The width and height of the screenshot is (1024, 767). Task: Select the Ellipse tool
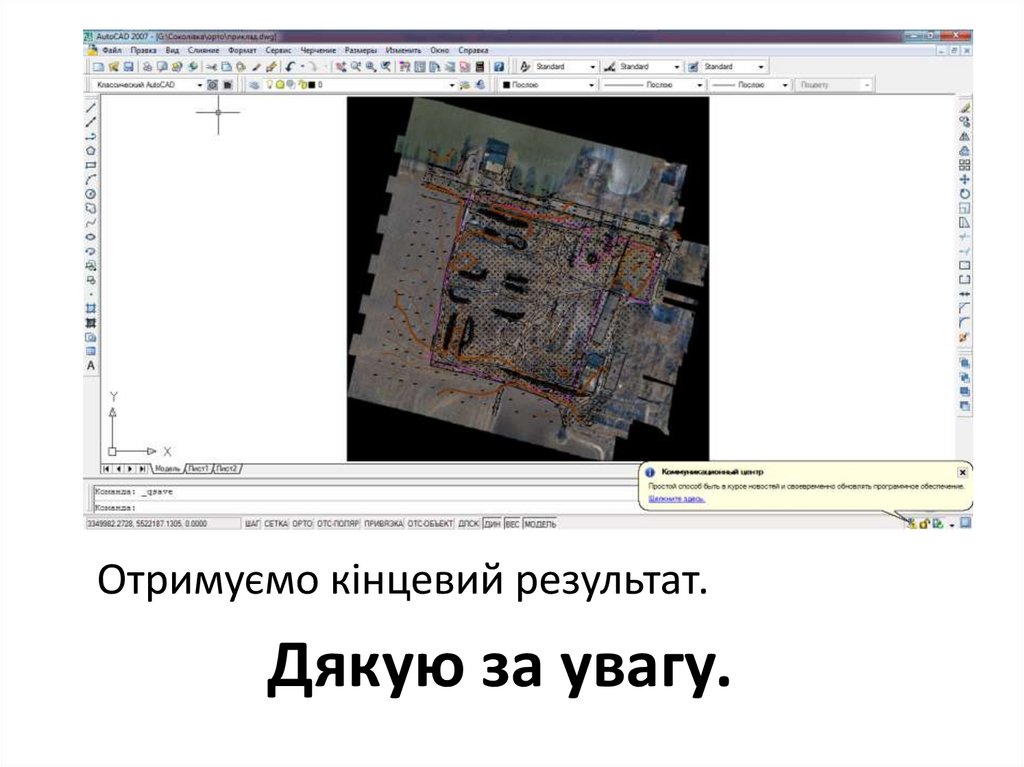[x=91, y=237]
